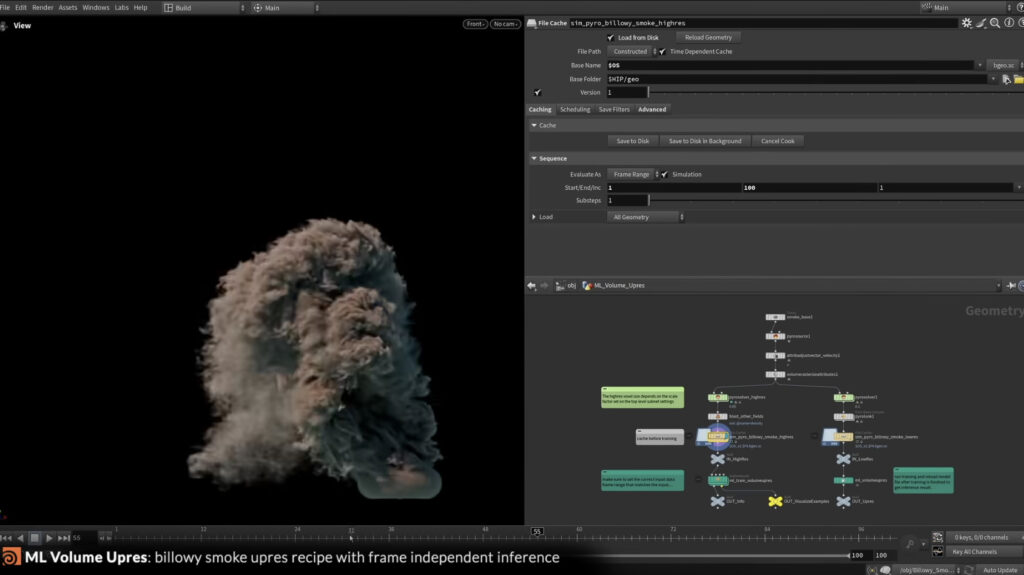Select the yellow OUT_VisualizeExamples null node
Image resolution: width=1024 pixels, height=575 pixels.
click(774, 500)
